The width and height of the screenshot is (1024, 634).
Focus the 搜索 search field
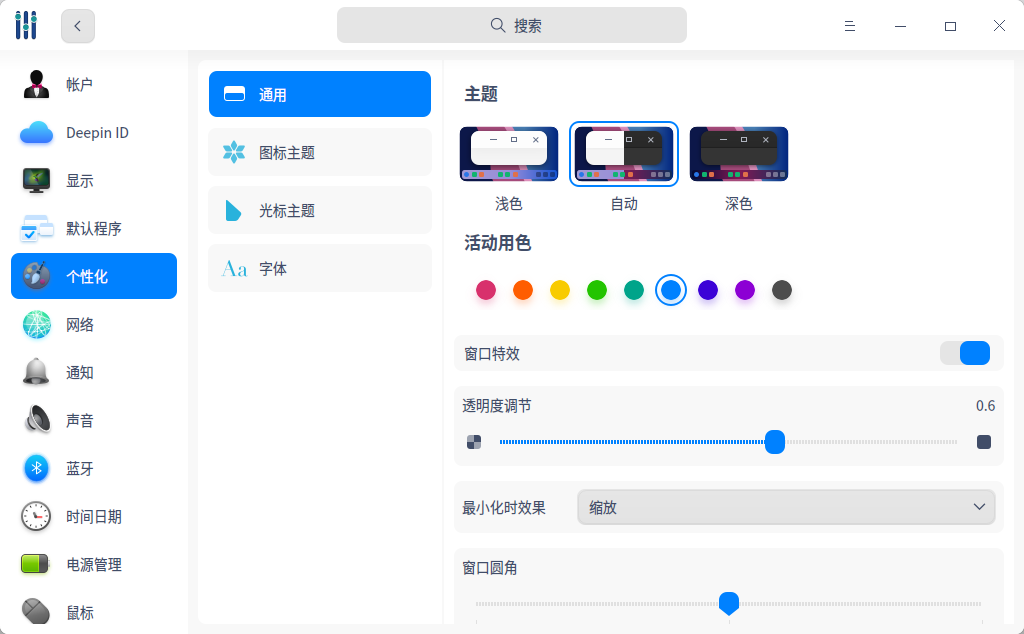point(511,25)
